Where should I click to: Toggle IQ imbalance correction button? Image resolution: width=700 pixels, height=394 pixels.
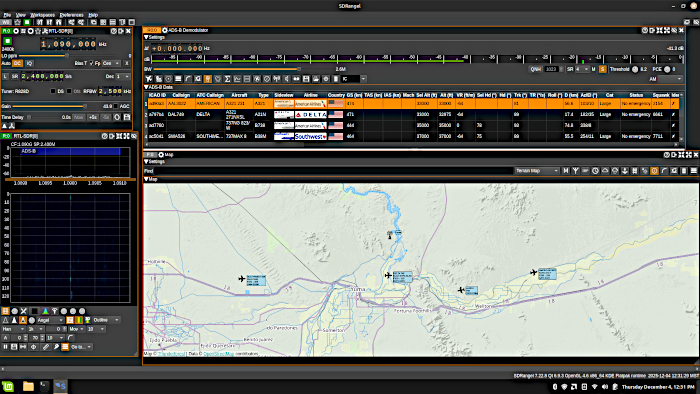tap(29, 63)
